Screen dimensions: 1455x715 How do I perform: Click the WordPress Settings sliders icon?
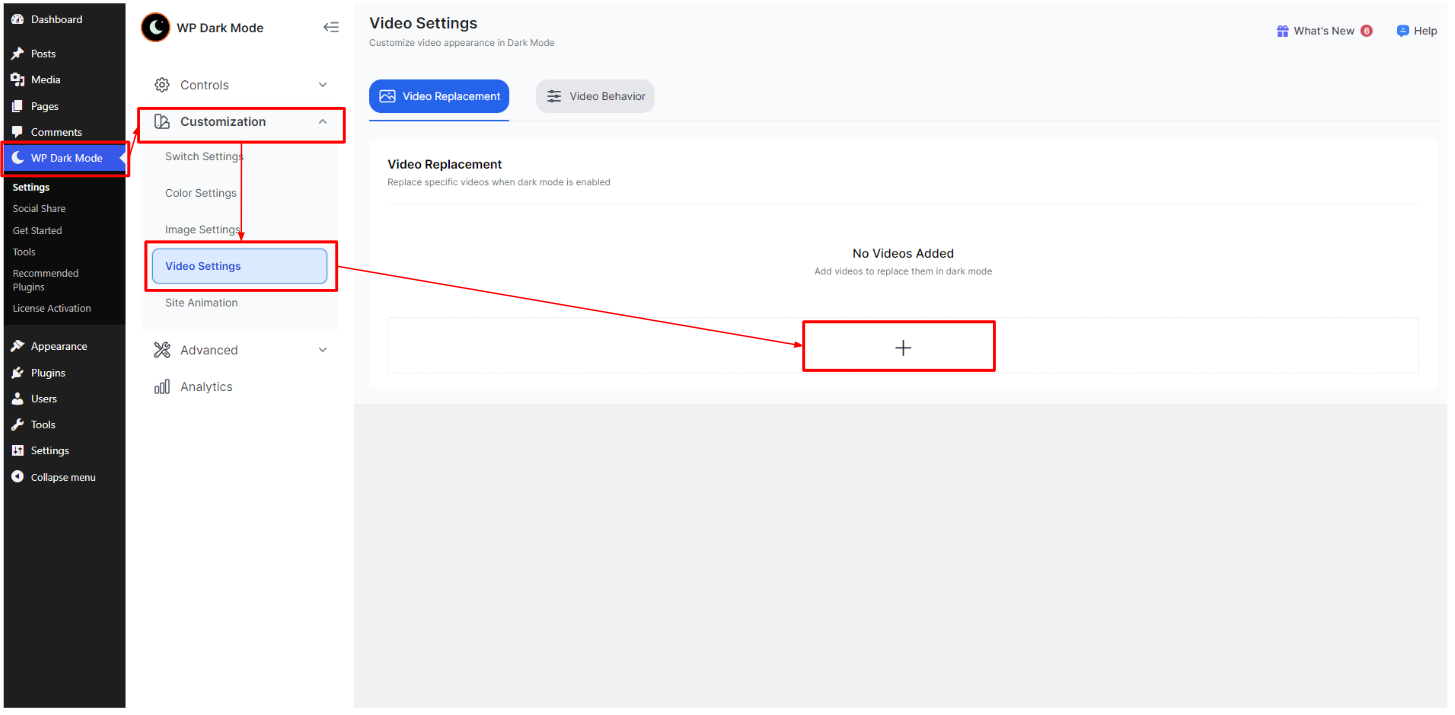17,450
